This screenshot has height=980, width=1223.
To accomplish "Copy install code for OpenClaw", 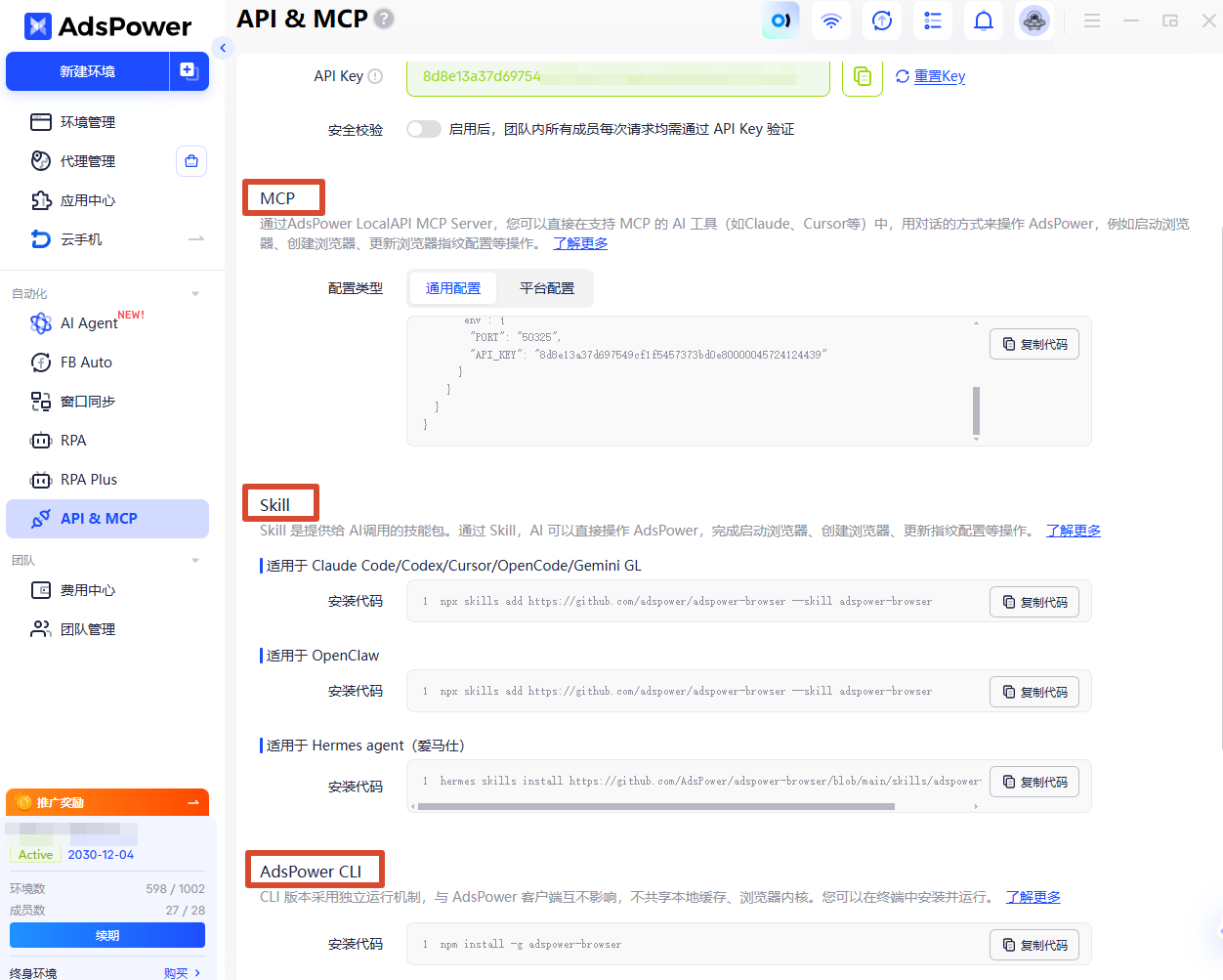I will [1034, 692].
